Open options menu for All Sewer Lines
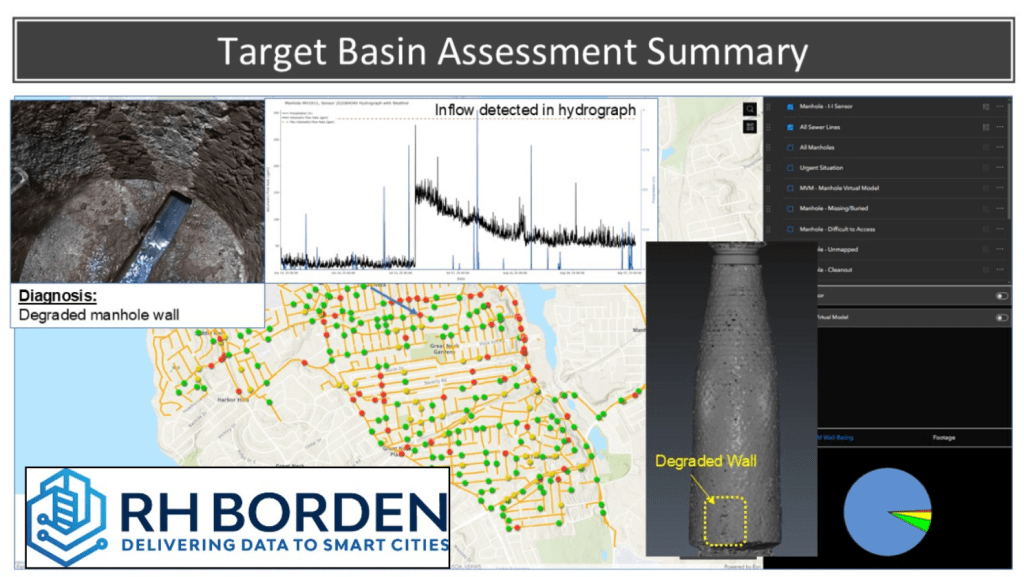Screen dimensions: 1024x577 click(x=1001, y=128)
